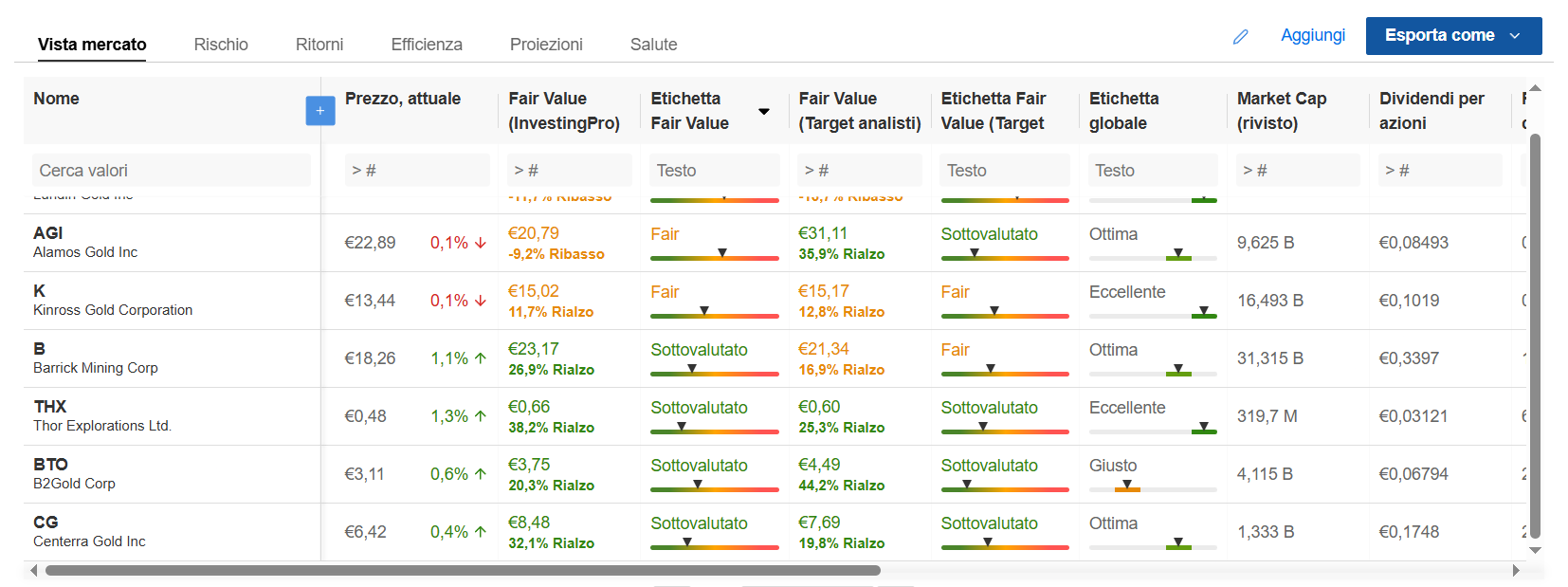Click B2Gold Giusto global rating bar

pyautogui.click(x=1153, y=489)
